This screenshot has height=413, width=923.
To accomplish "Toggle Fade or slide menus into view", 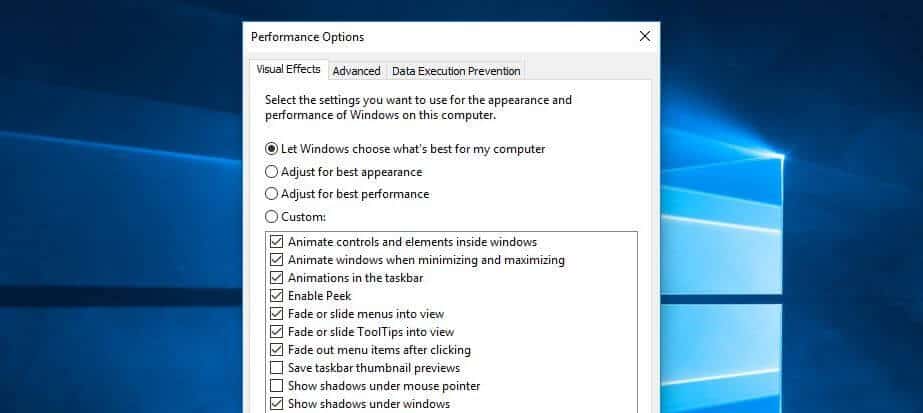I will 276,314.
